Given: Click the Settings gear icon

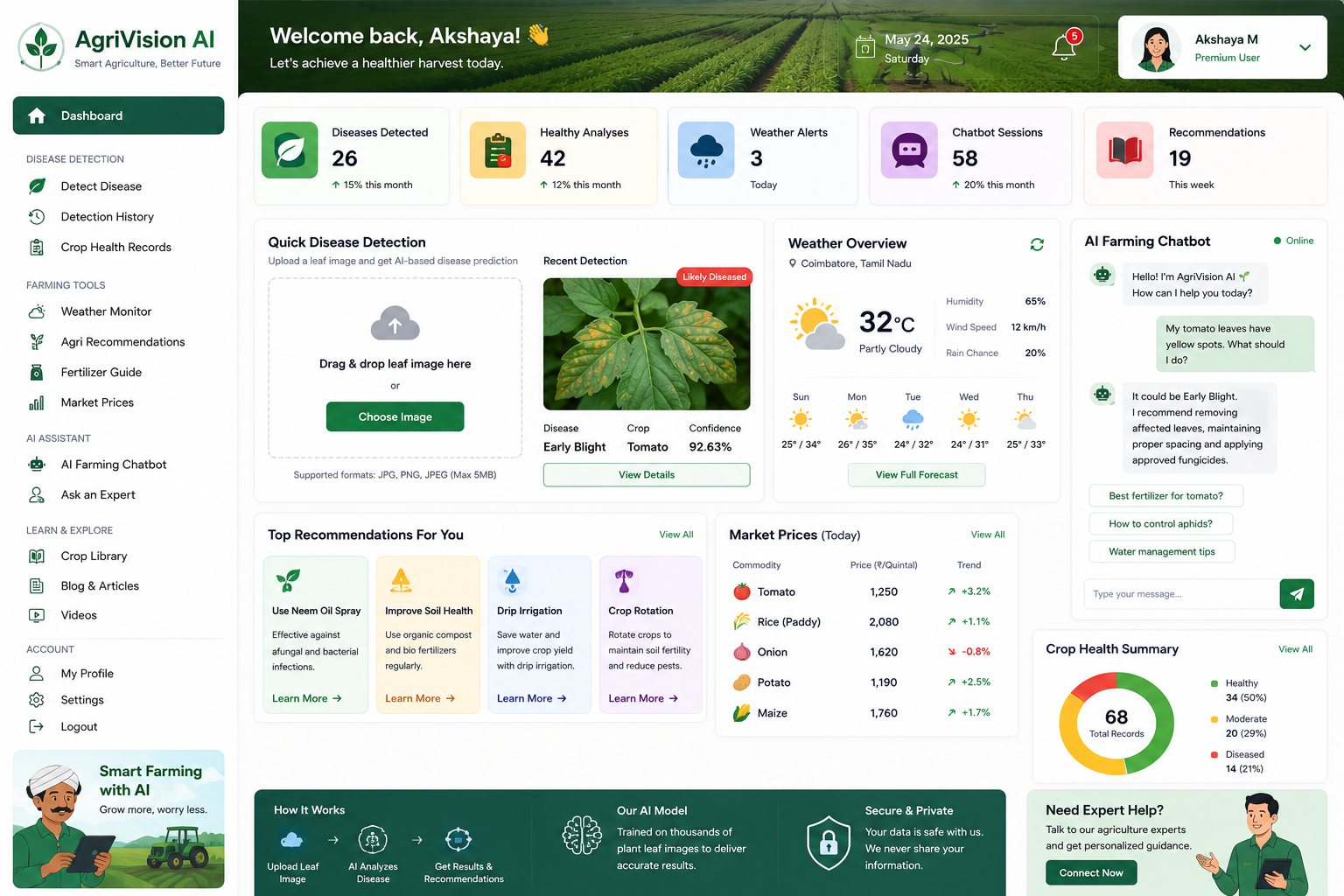Looking at the screenshot, I should pyautogui.click(x=37, y=700).
